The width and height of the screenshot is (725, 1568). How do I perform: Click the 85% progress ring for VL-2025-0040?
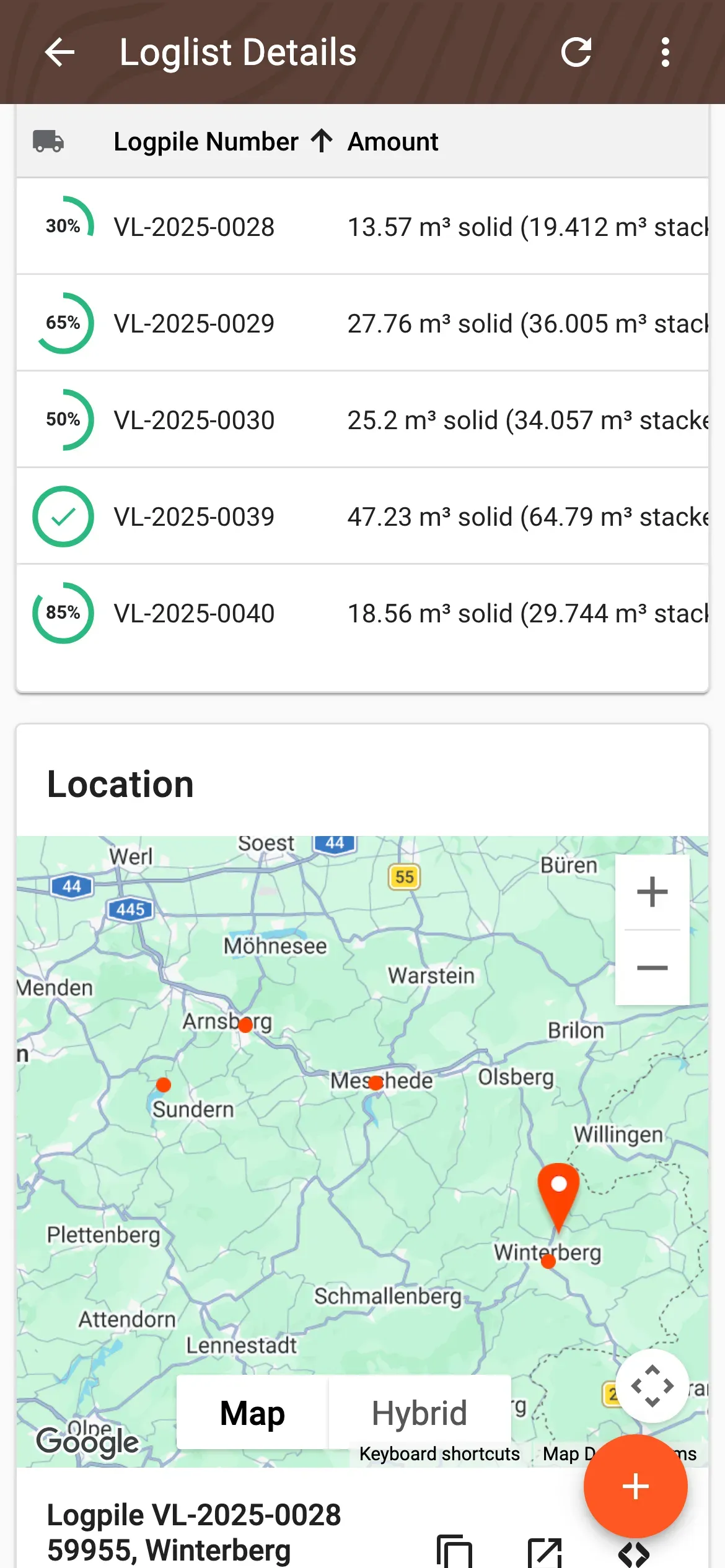[x=63, y=612]
